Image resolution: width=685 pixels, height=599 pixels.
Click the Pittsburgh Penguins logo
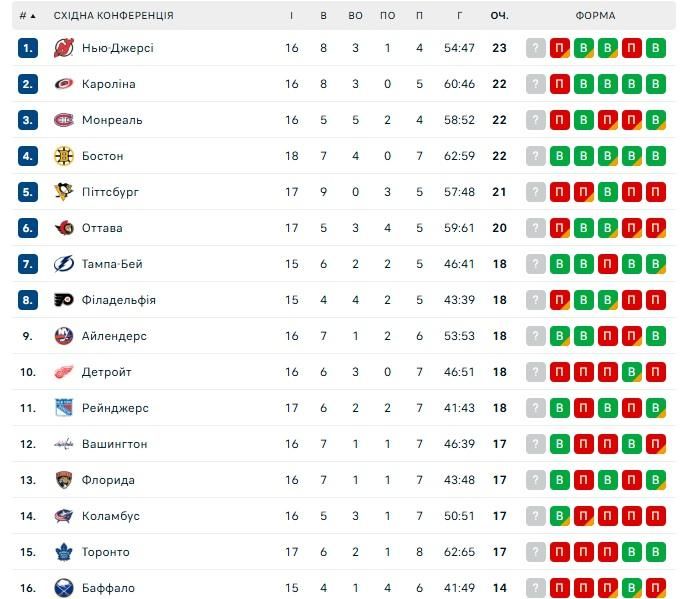click(x=63, y=192)
